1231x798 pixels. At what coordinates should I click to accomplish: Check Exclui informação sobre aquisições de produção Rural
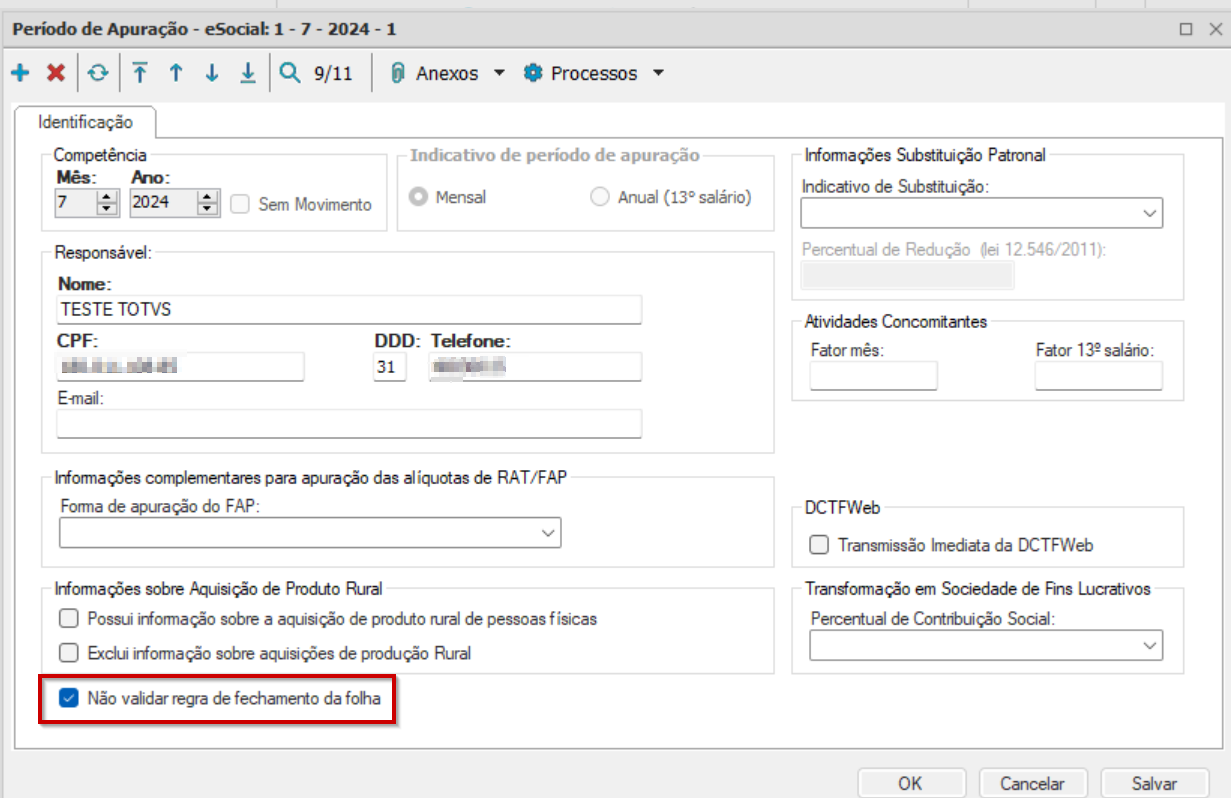click(69, 654)
